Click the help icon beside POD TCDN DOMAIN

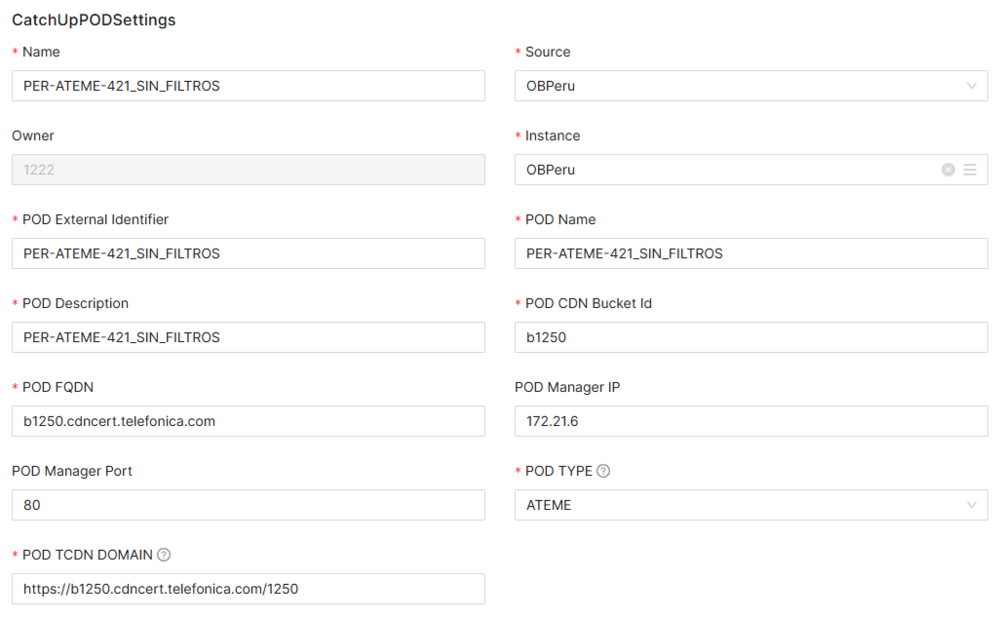164,555
